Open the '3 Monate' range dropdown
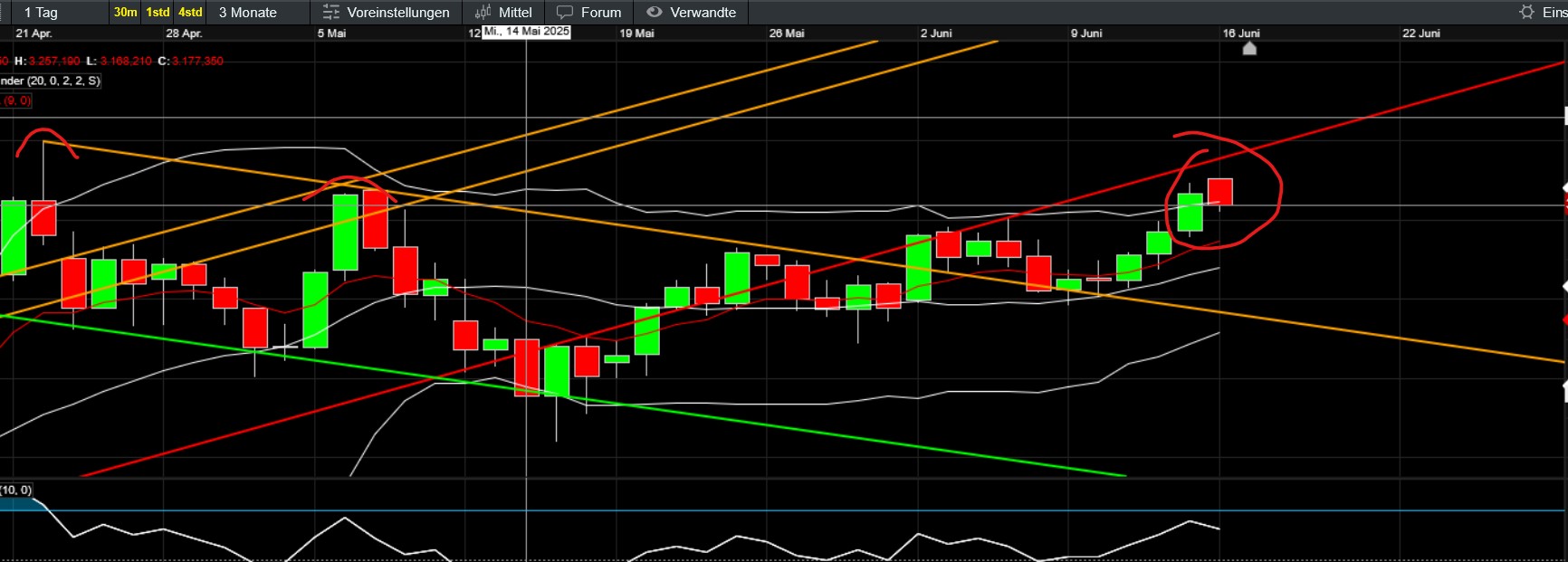 [x=257, y=13]
